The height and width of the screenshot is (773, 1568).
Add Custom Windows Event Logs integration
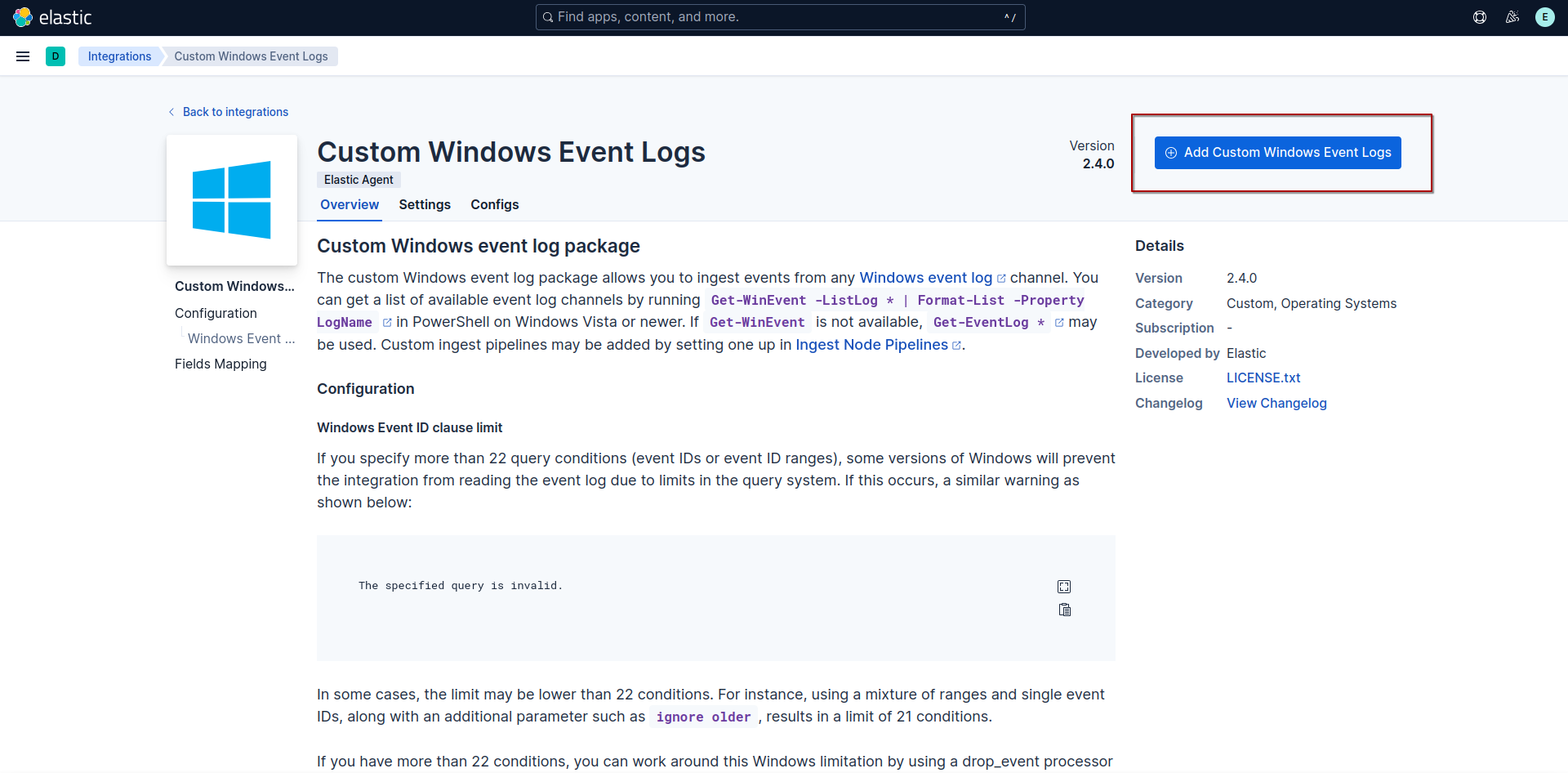point(1277,153)
